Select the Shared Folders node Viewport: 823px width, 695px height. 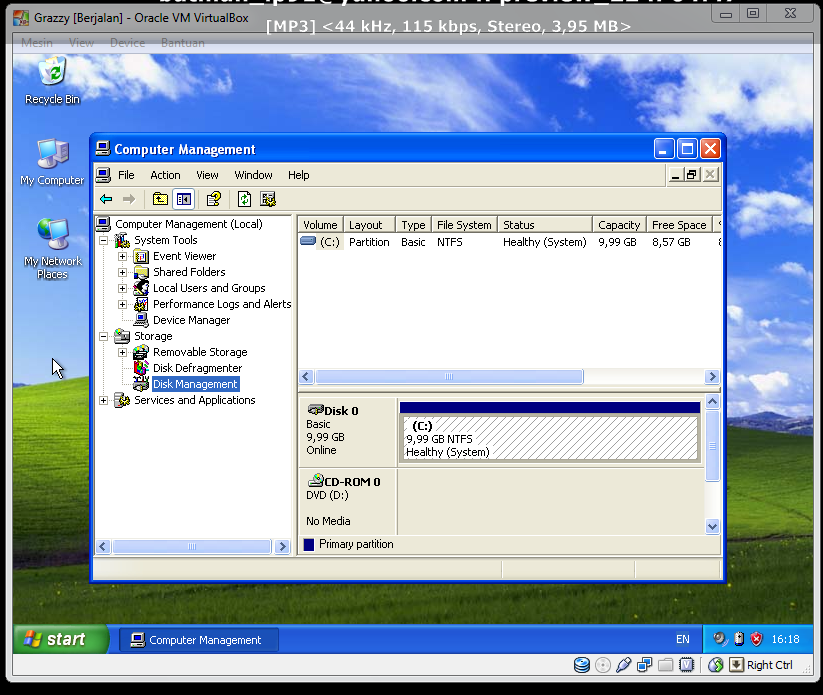coord(189,272)
